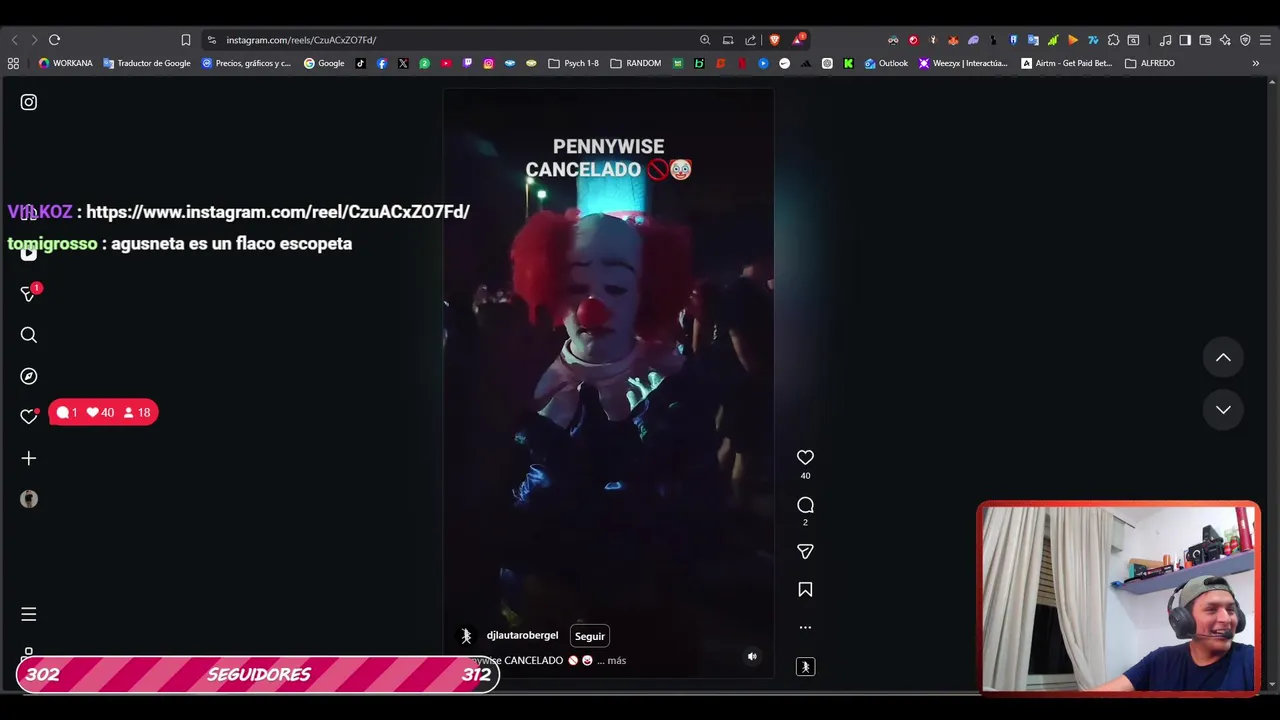Go back in browser history
This screenshot has height=720, width=1280.
pyautogui.click(x=14, y=40)
